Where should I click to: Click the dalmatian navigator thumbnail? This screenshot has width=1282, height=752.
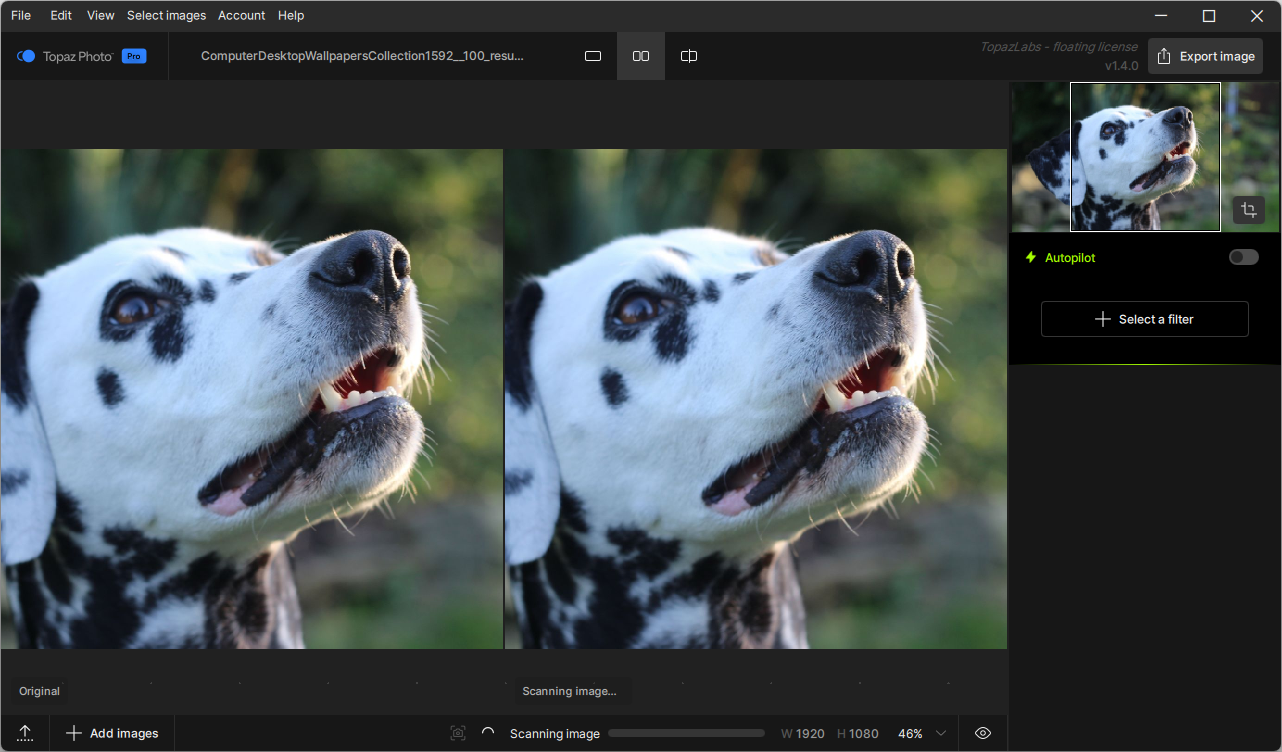(1145, 157)
